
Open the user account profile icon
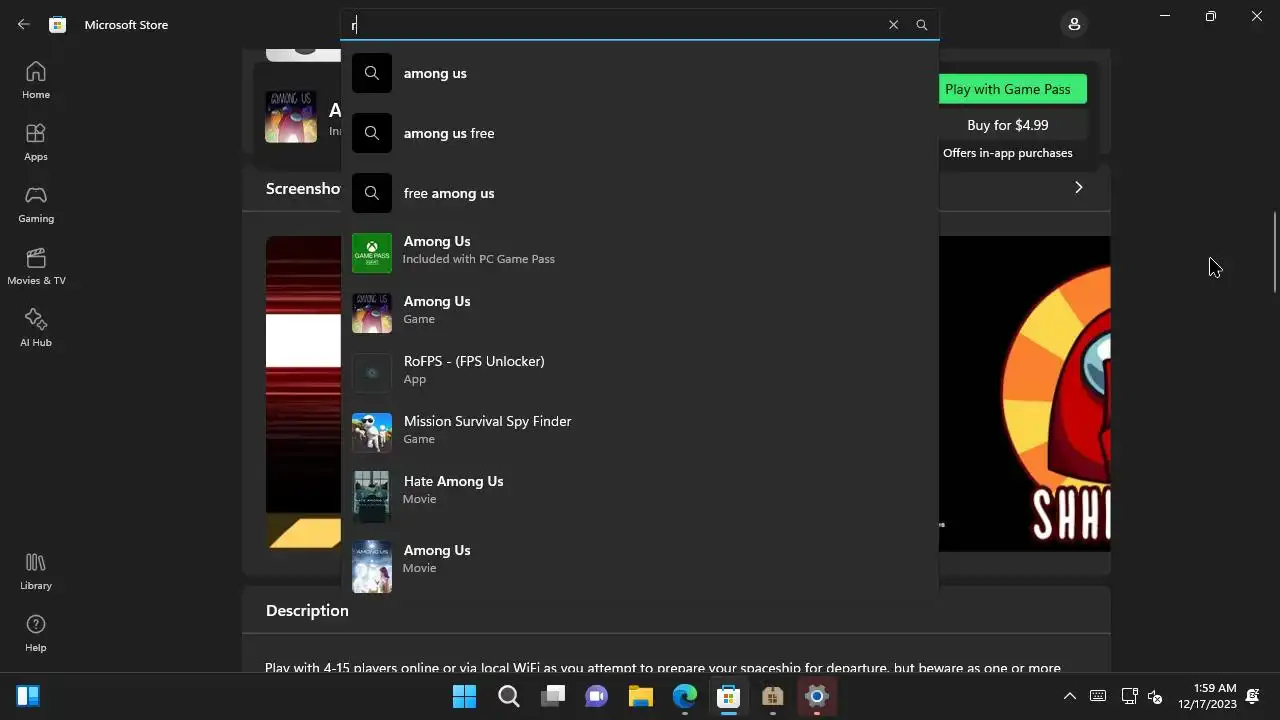(1074, 24)
